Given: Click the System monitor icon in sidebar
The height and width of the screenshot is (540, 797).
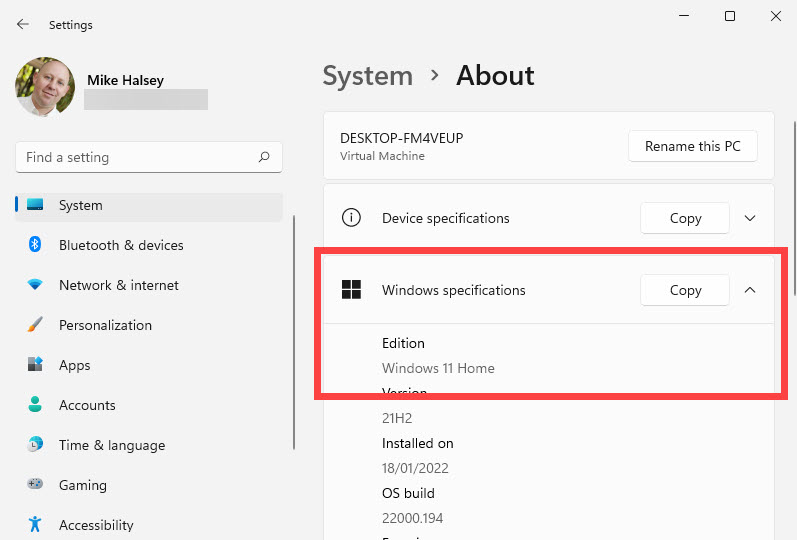Looking at the screenshot, I should tap(35, 204).
